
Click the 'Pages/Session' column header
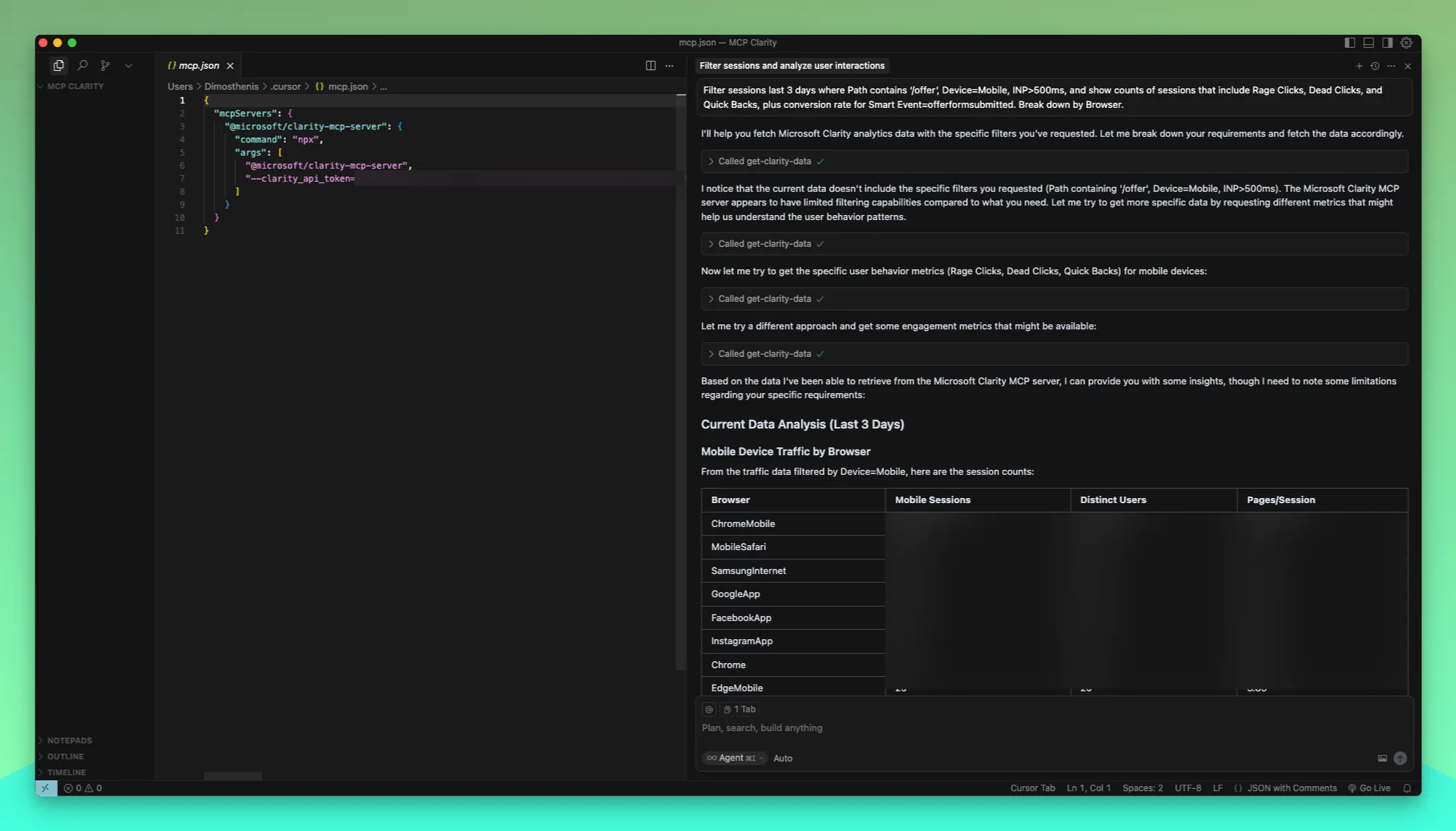click(x=1322, y=500)
